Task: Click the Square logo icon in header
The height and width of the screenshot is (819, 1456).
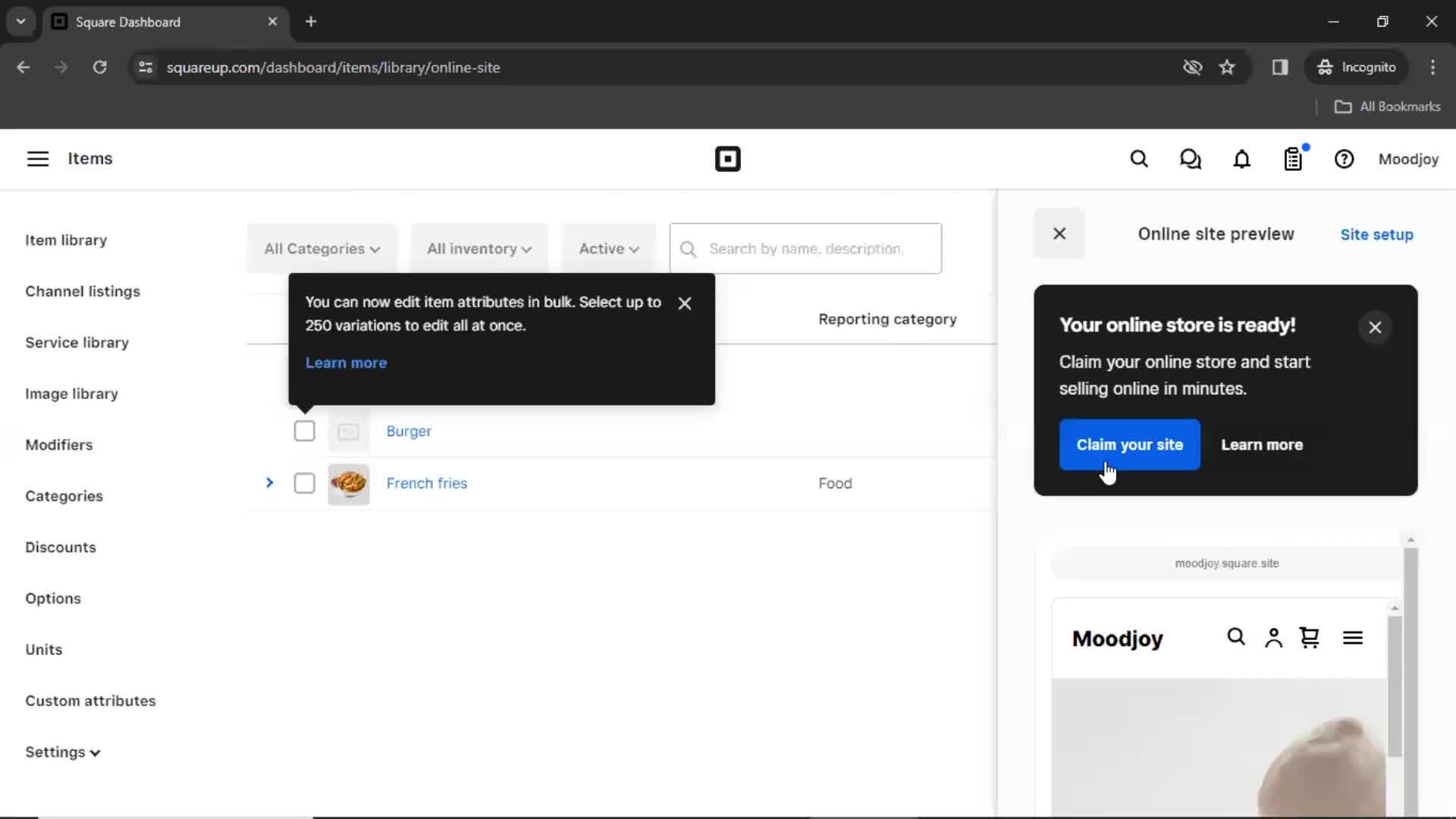Action: 728,158
